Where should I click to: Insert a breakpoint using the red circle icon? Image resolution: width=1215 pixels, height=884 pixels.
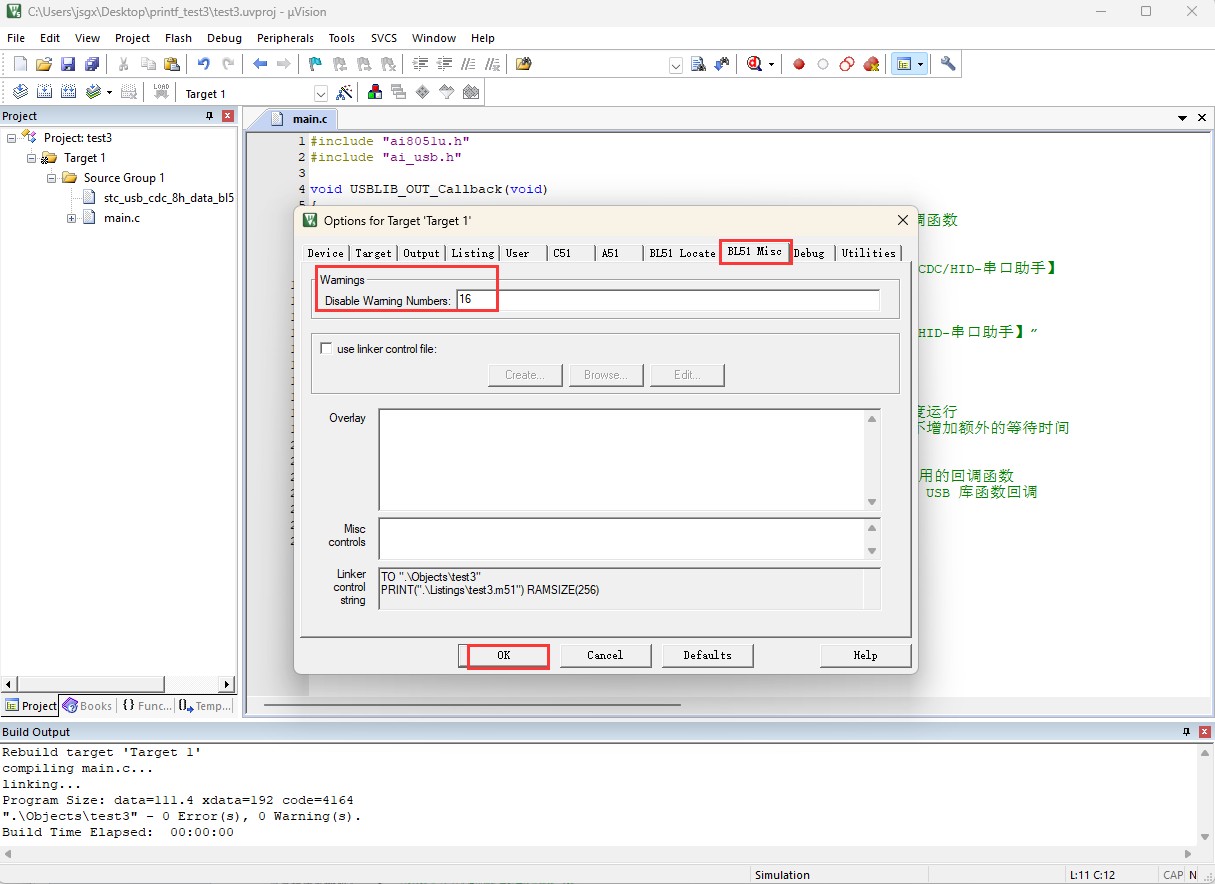(799, 64)
